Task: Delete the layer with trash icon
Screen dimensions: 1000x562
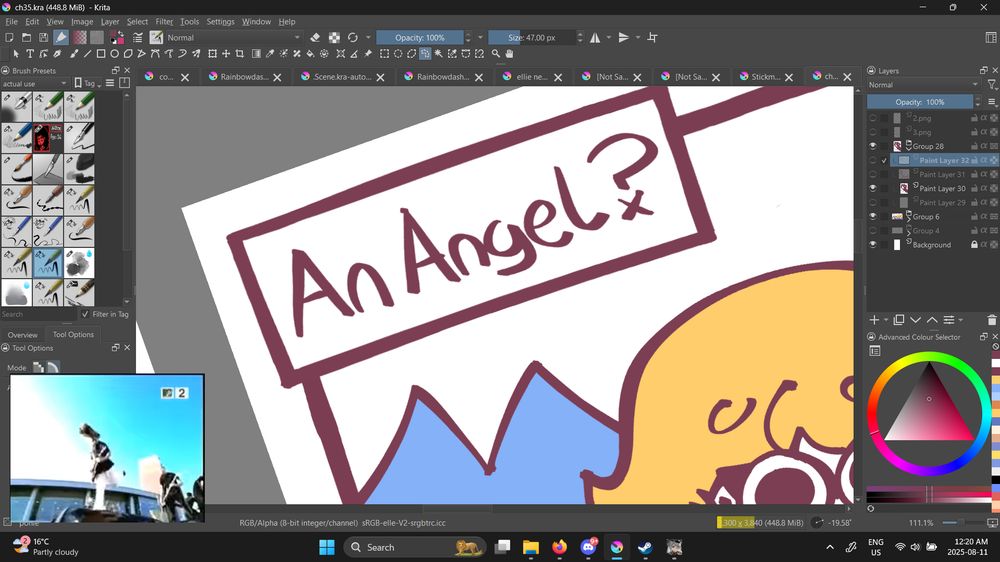Action: point(992,320)
